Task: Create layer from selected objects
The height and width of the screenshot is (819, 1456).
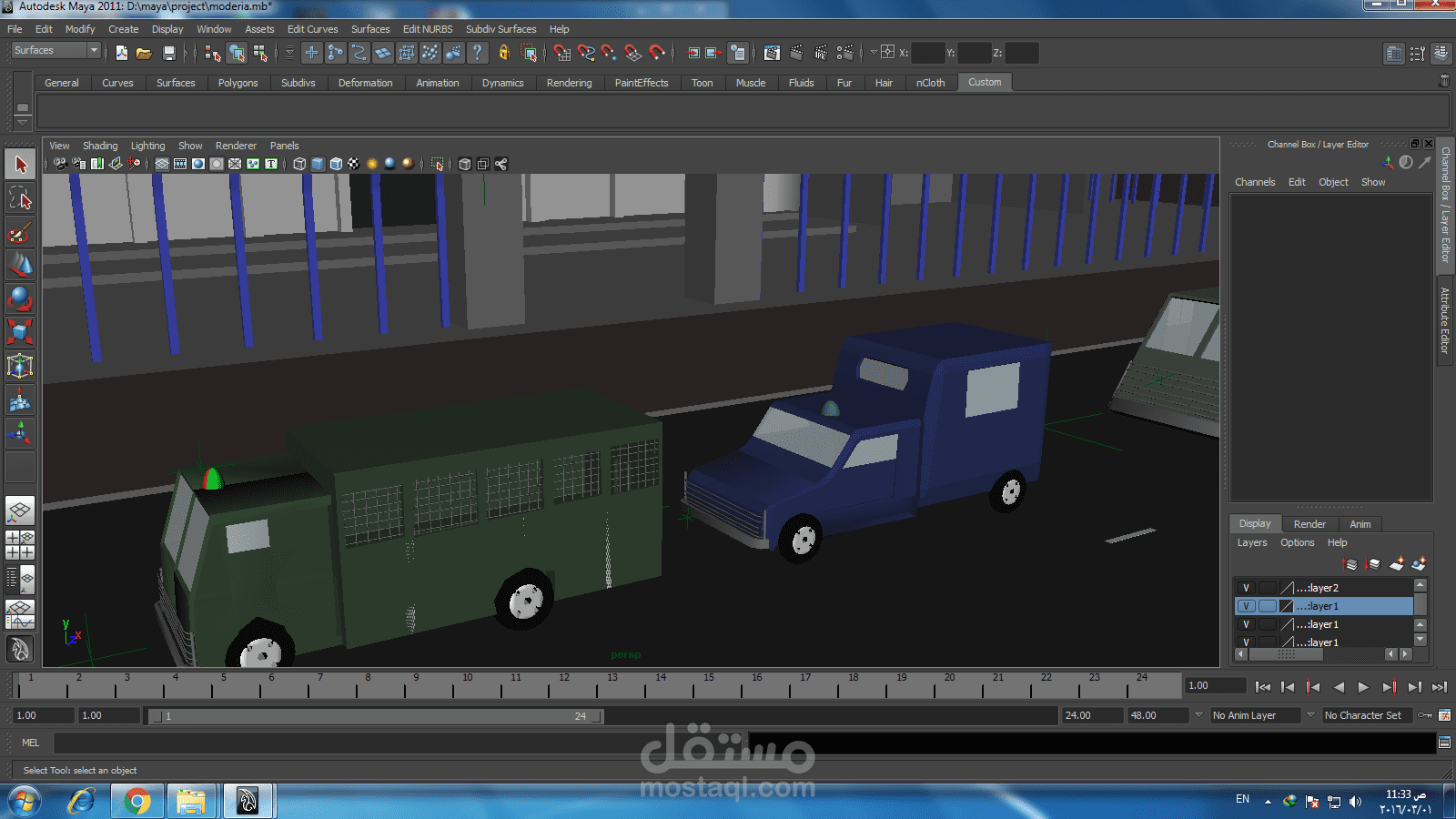Action: [1419, 564]
